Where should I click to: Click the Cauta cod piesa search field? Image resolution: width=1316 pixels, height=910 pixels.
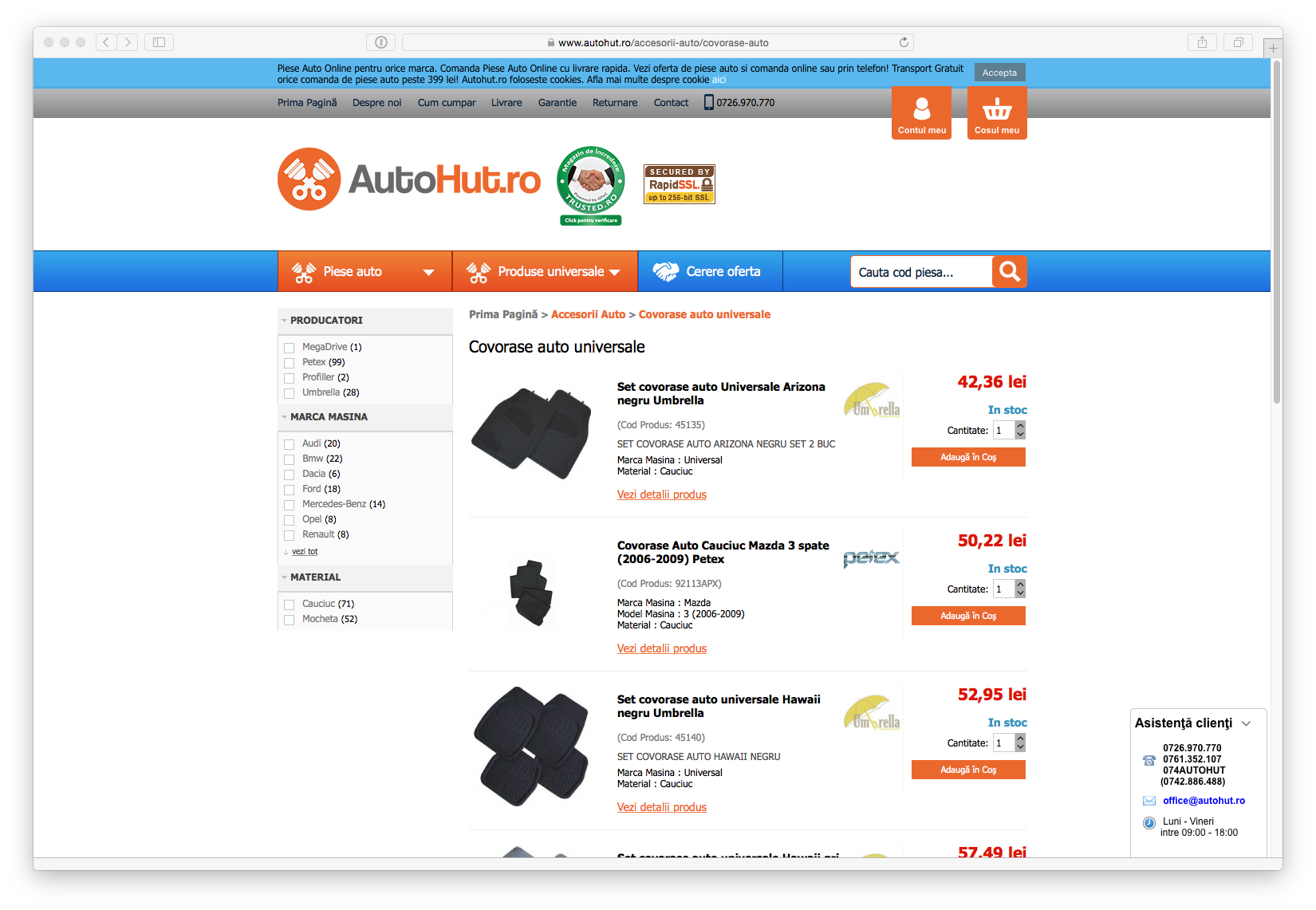click(921, 272)
